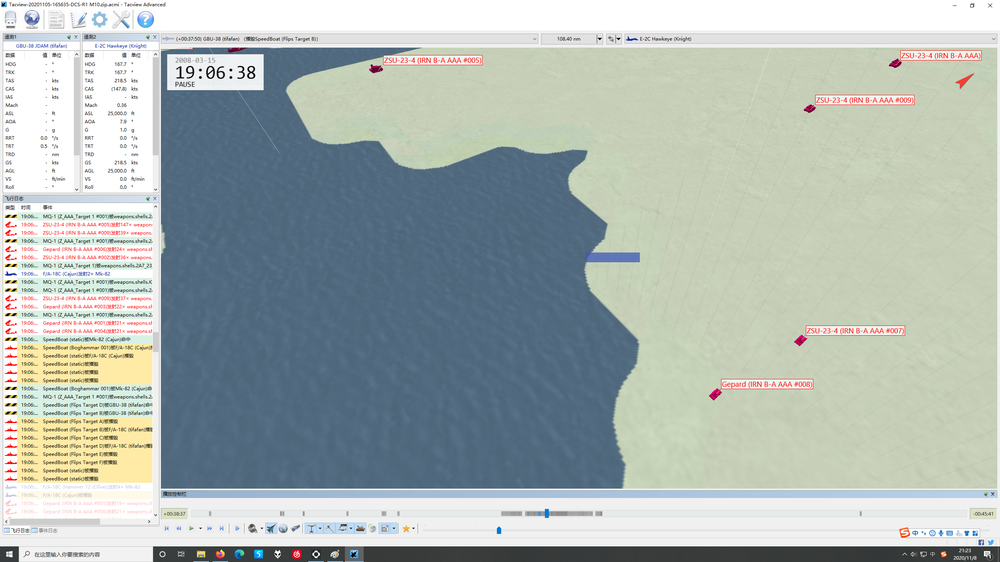Viewport: 1000px width, 562px height.
Task: Click the ZSU-23-4 (IRN B-A AAA #005) label
Action: (x=432, y=60)
